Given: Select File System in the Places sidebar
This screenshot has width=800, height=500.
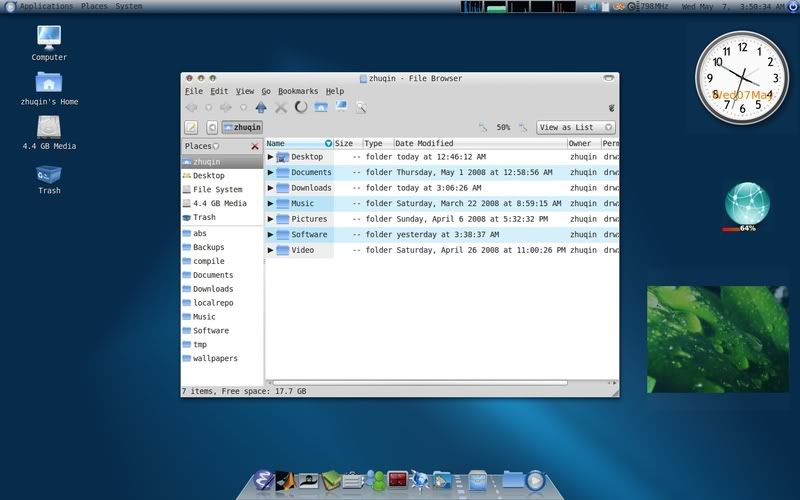Looking at the screenshot, I should 217,189.
